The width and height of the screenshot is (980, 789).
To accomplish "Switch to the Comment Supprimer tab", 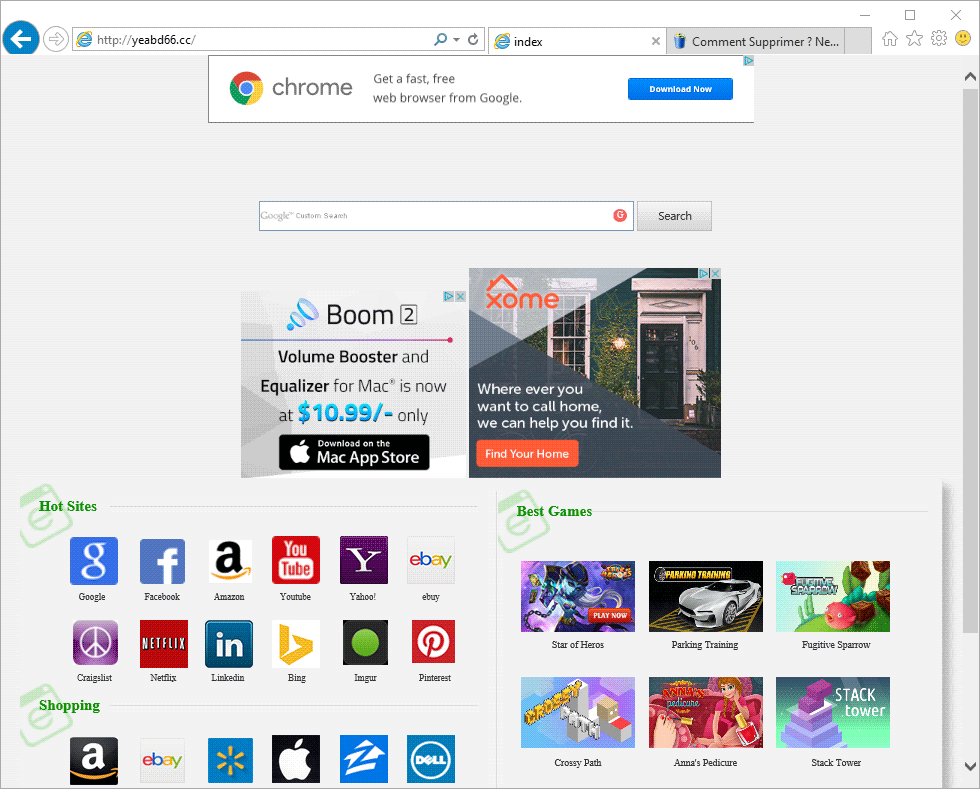I will 756,41.
